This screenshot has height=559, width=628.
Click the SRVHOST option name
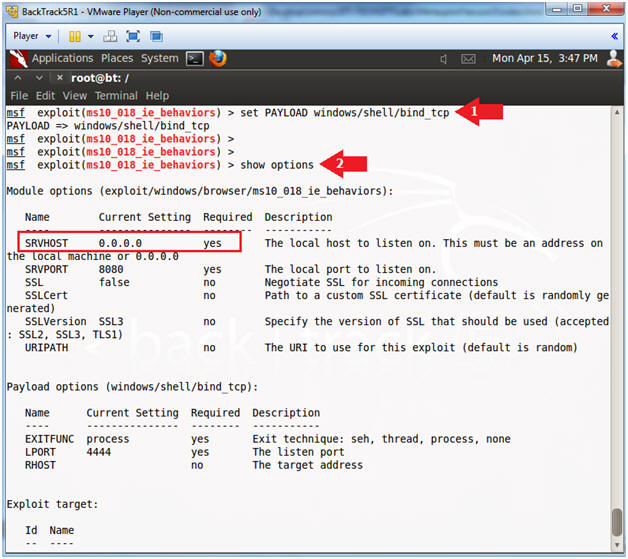[x=46, y=243]
